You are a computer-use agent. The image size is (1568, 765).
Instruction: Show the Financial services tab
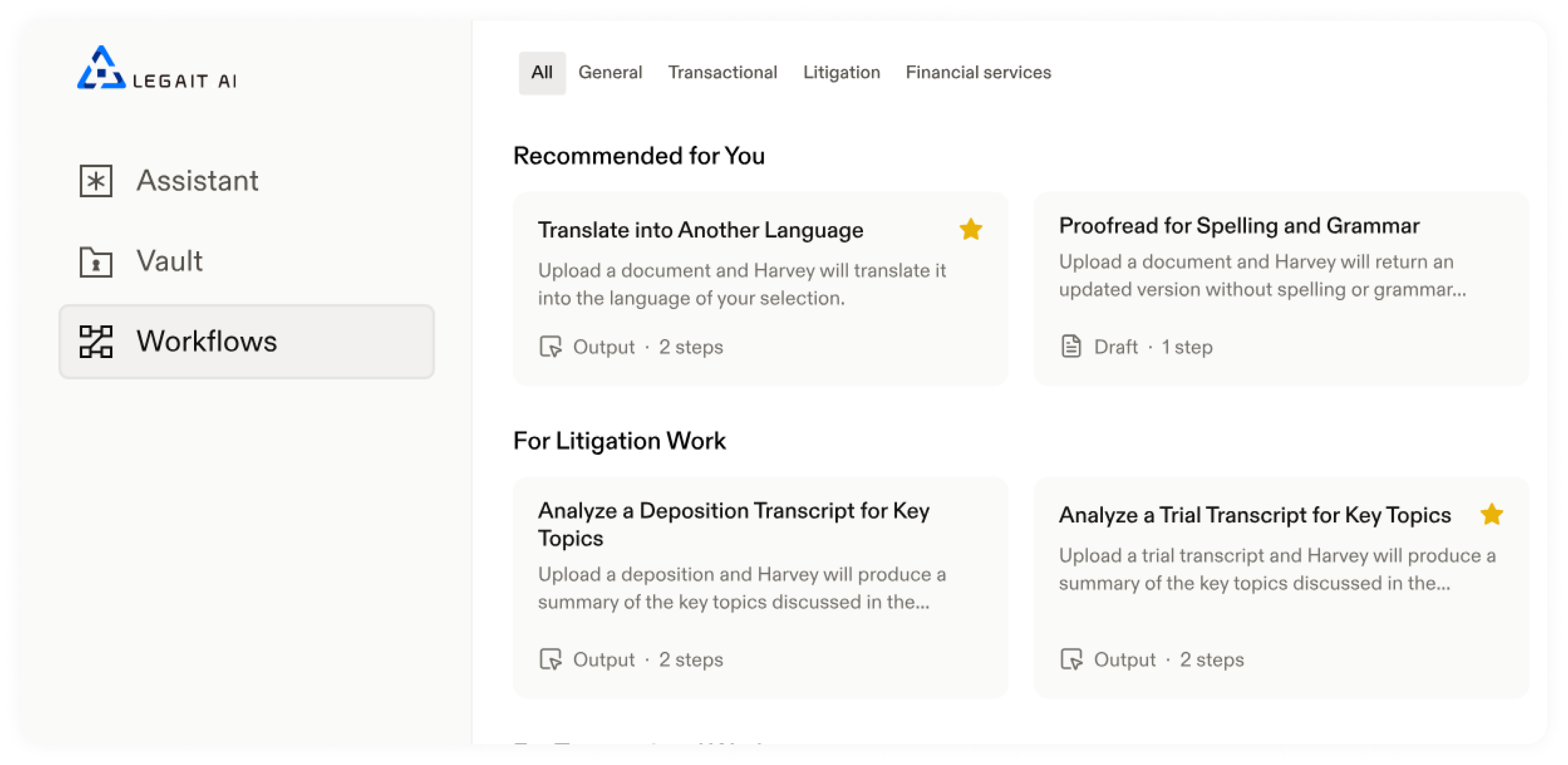(978, 73)
